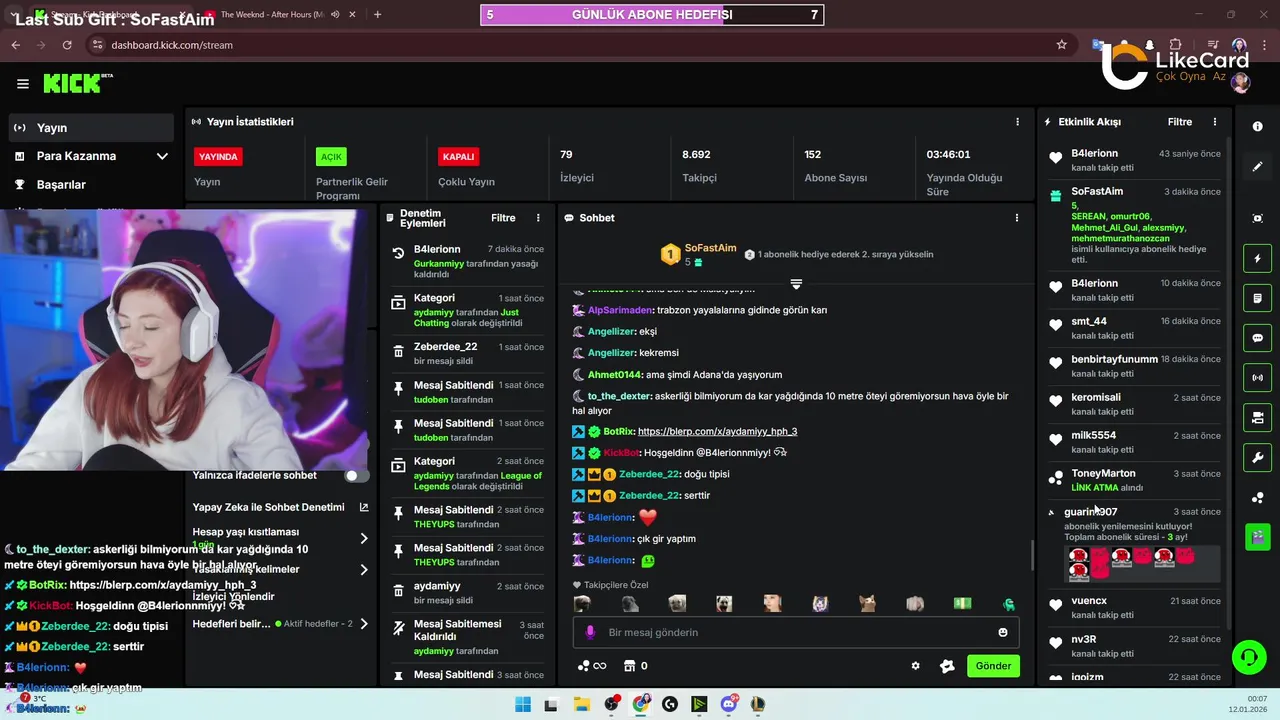
Task: Expand Hedefleri belirle active goals row
Action: (x=364, y=624)
